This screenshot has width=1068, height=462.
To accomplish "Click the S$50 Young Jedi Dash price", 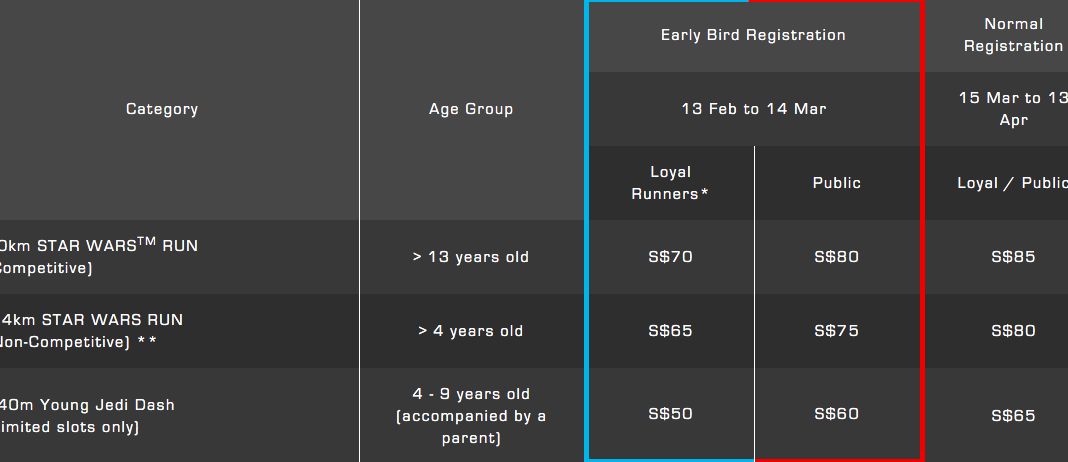I will click(x=670, y=414).
